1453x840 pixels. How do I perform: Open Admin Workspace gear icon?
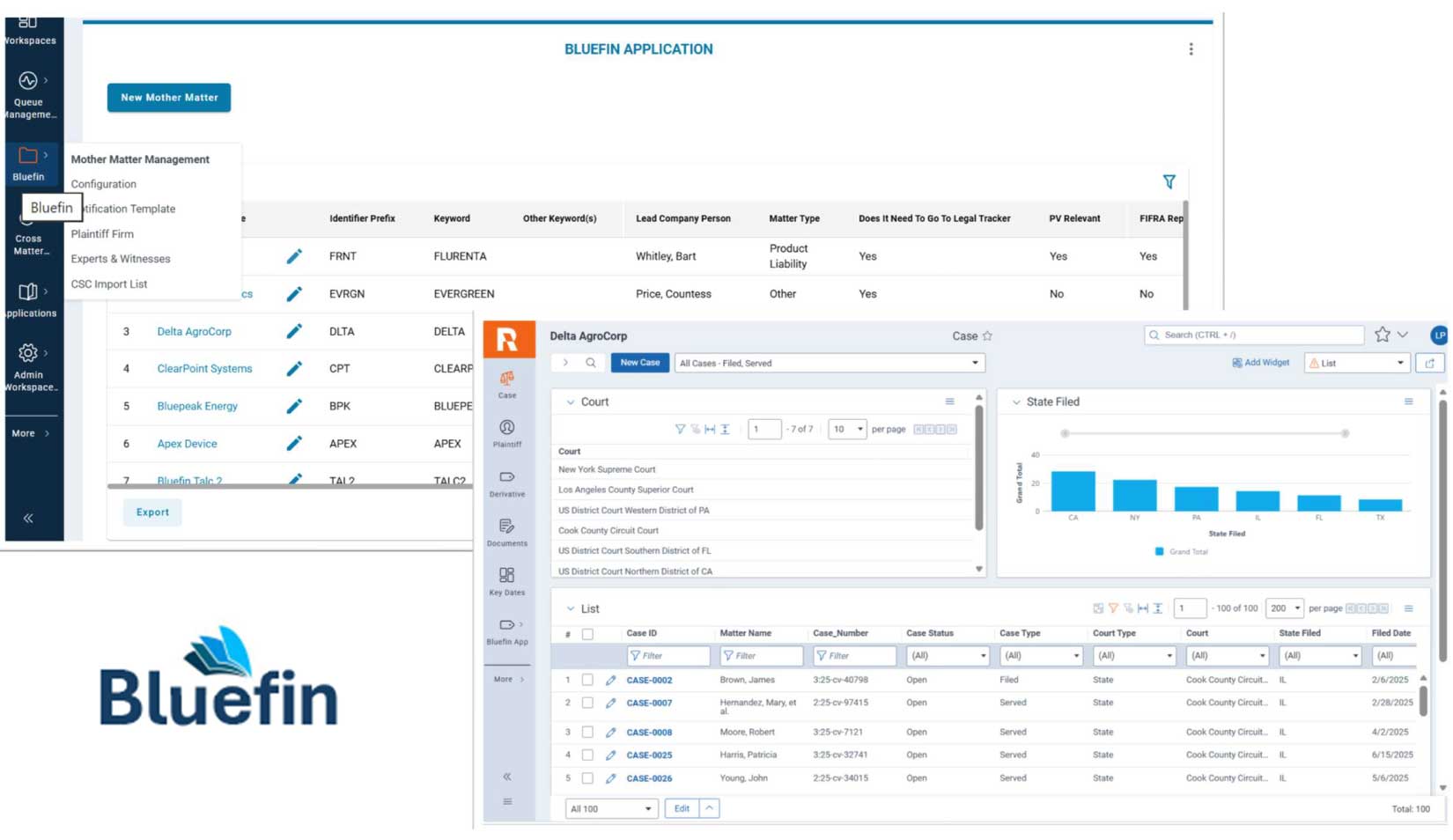click(28, 353)
